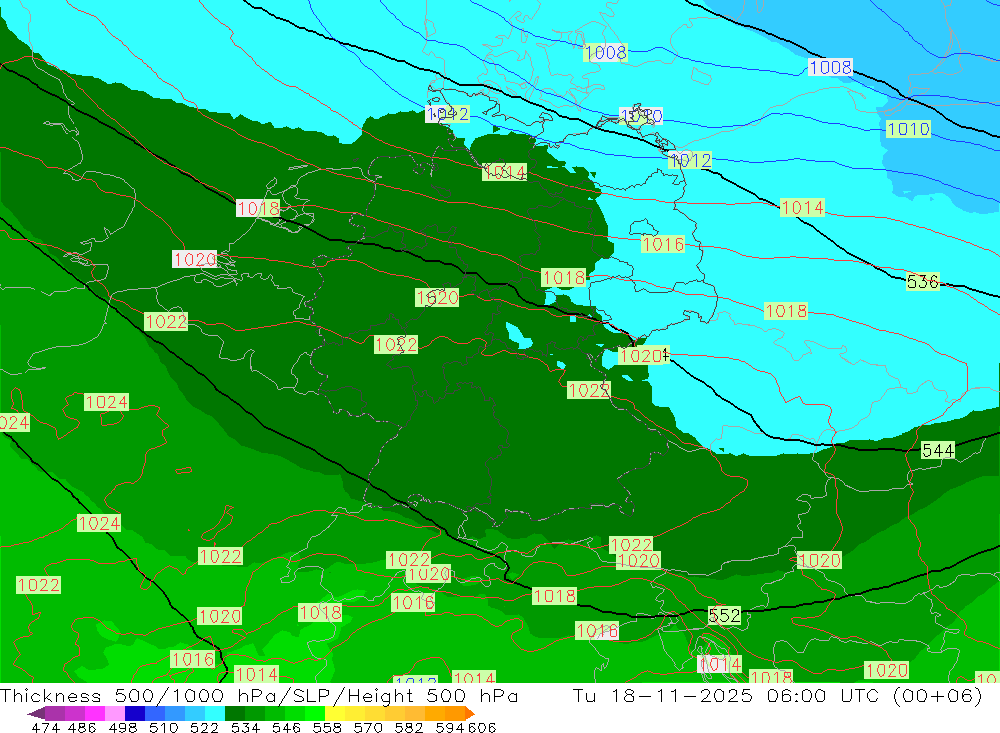This screenshot has width=1000, height=733.
Task: Click the legend value 474
Action: pos(45,728)
